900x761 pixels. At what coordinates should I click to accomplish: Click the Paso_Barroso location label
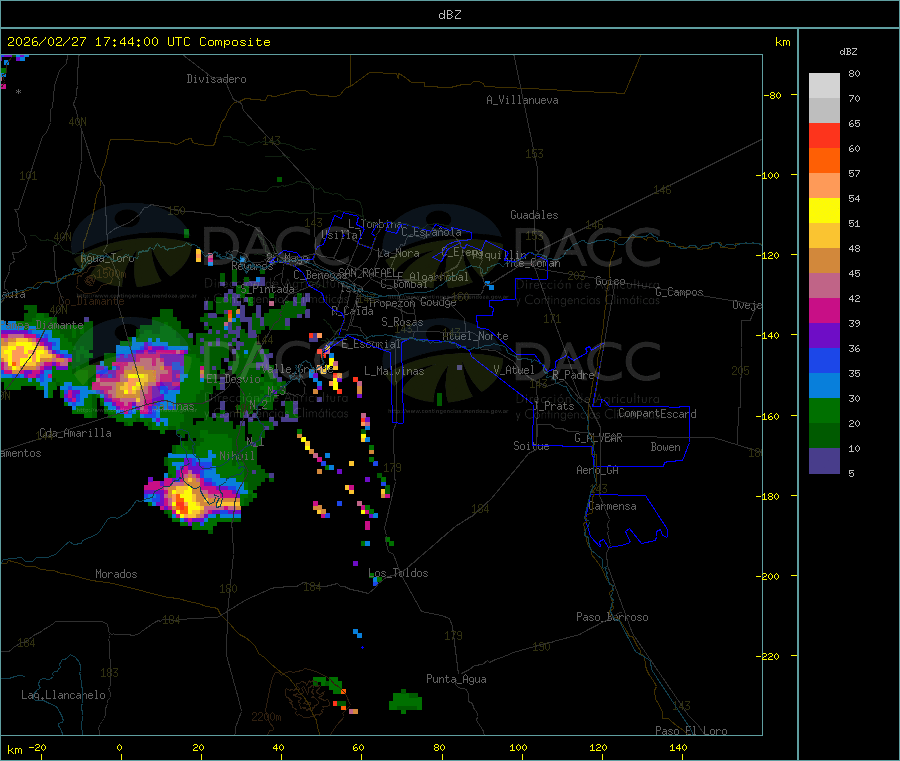[612, 617]
